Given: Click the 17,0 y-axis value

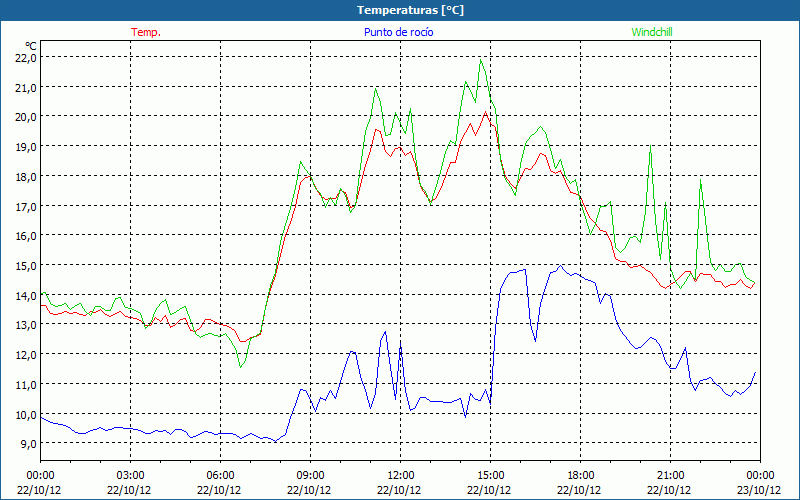Looking at the screenshot, I should (26, 207).
